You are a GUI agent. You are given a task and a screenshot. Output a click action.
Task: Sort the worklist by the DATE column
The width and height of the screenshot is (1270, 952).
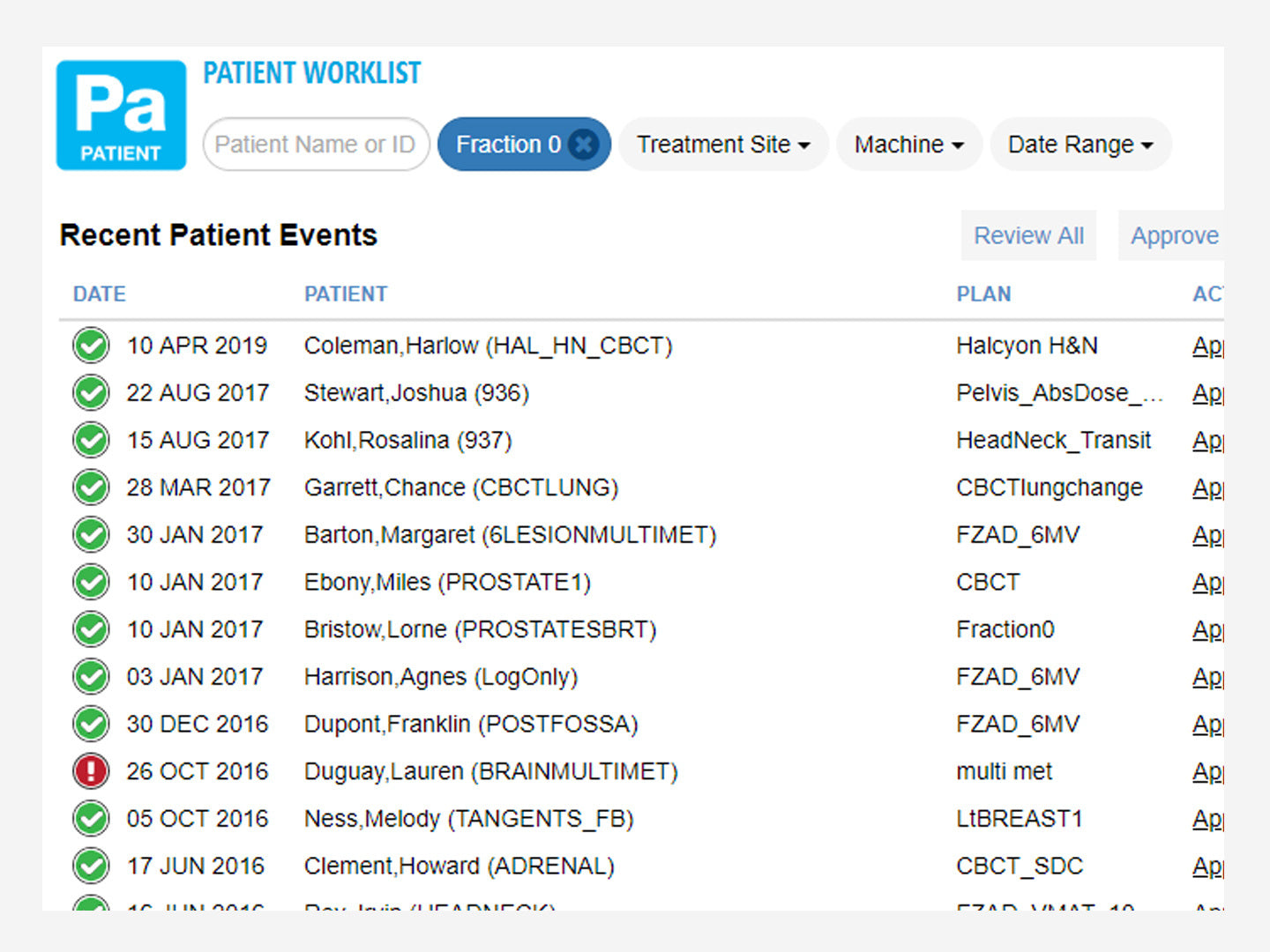pos(99,294)
